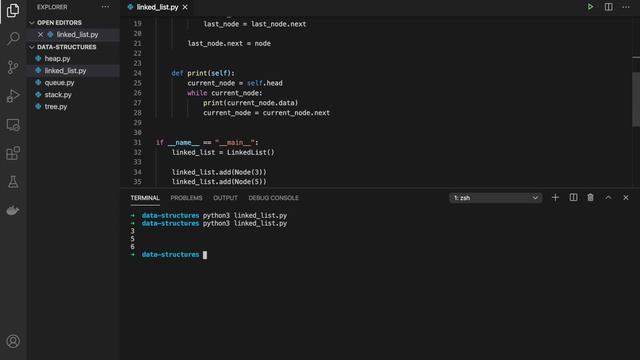Switch to the Problems tab
Image resolution: width=640 pixels, height=360 pixels.
click(186, 198)
